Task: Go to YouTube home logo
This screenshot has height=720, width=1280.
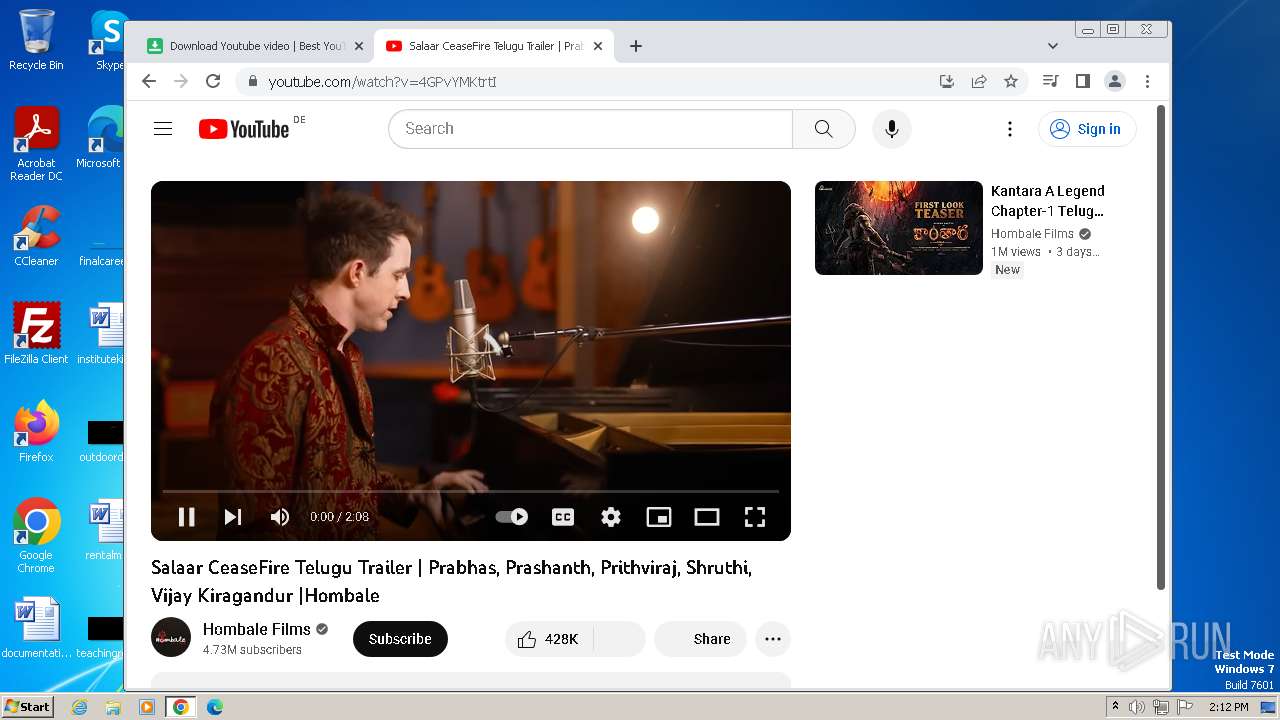Action: (244, 129)
